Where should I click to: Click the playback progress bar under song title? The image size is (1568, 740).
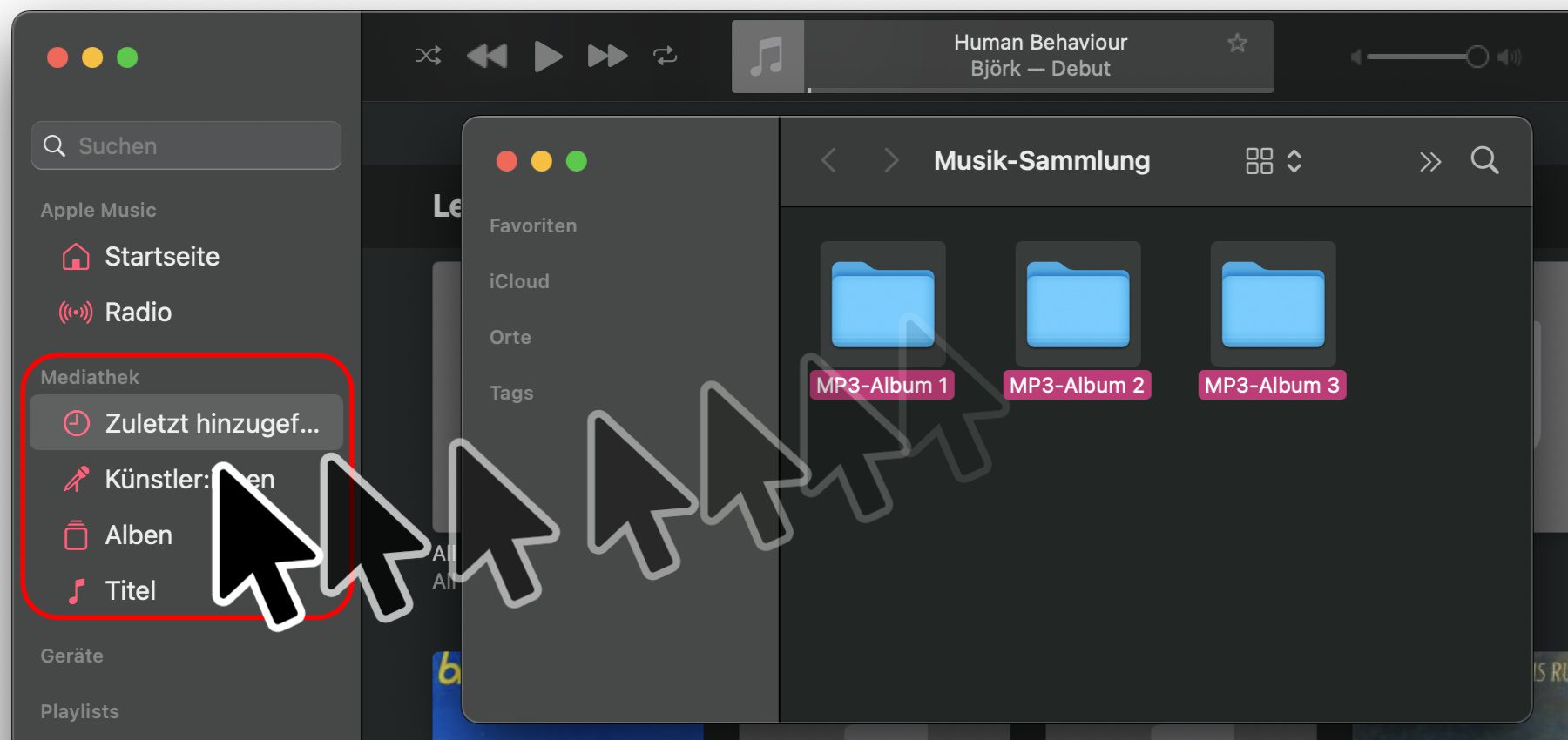[x=1040, y=90]
